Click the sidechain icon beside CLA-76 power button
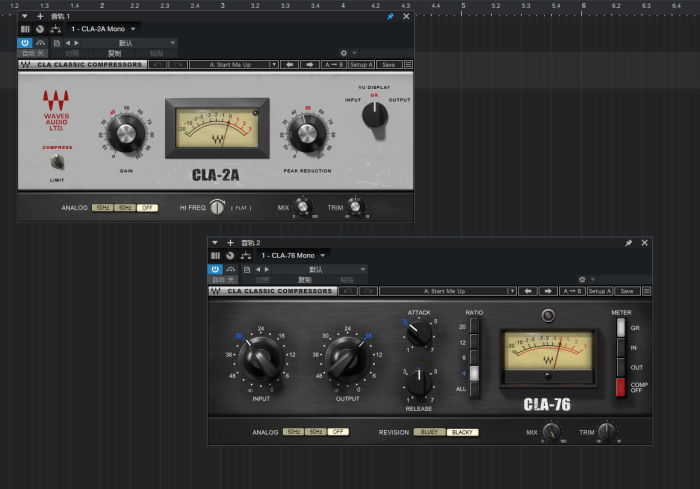Screen dimensions: 700x489 [x=231, y=269]
